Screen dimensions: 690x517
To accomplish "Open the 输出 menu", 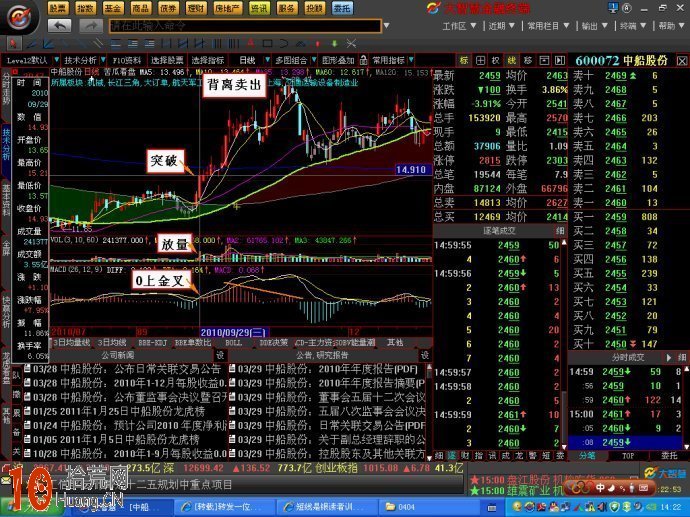I will point(594,26).
